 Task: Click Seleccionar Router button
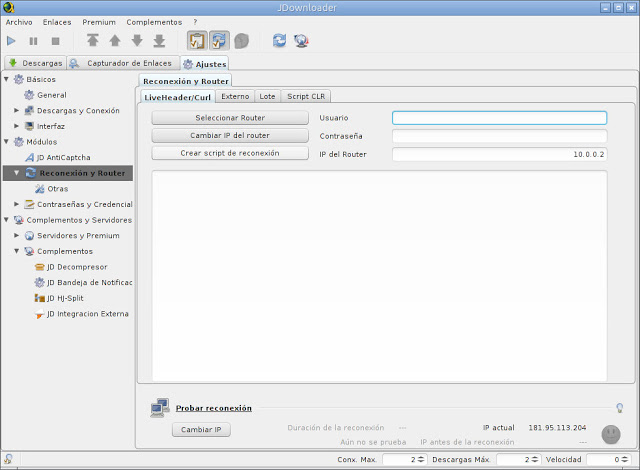coord(230,118)
